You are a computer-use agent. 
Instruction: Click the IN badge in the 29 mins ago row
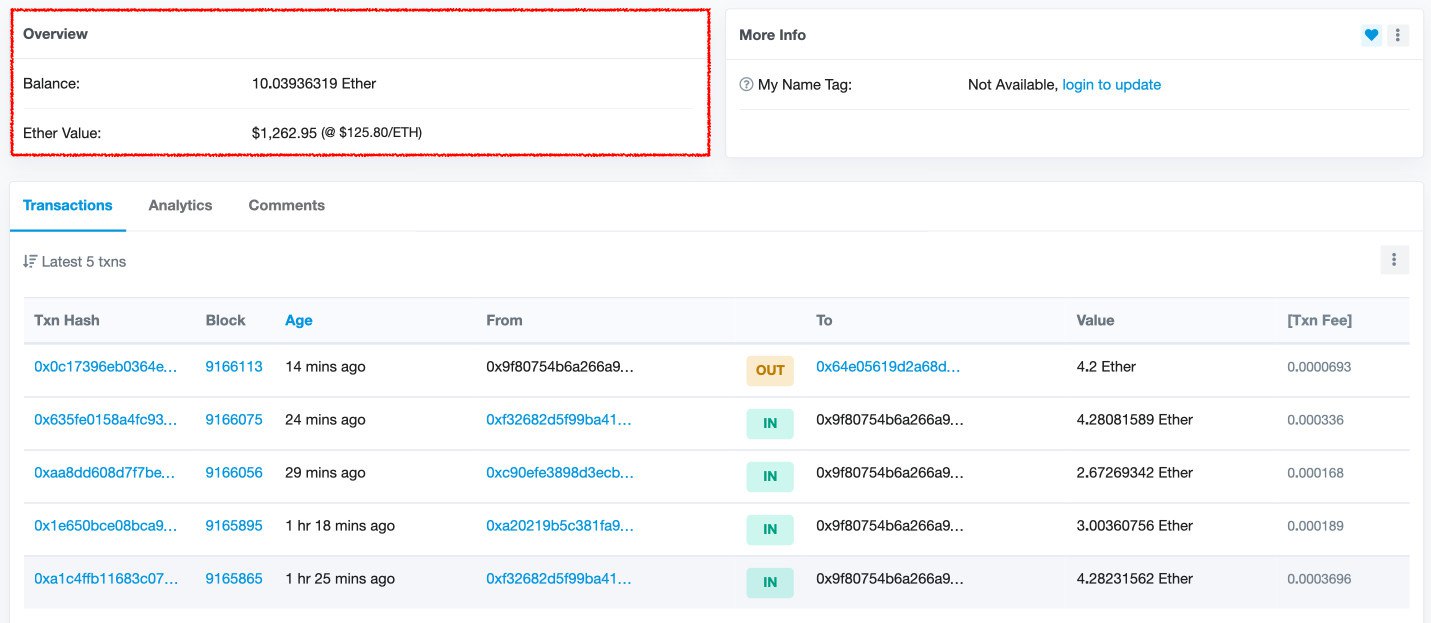point(770,476)
